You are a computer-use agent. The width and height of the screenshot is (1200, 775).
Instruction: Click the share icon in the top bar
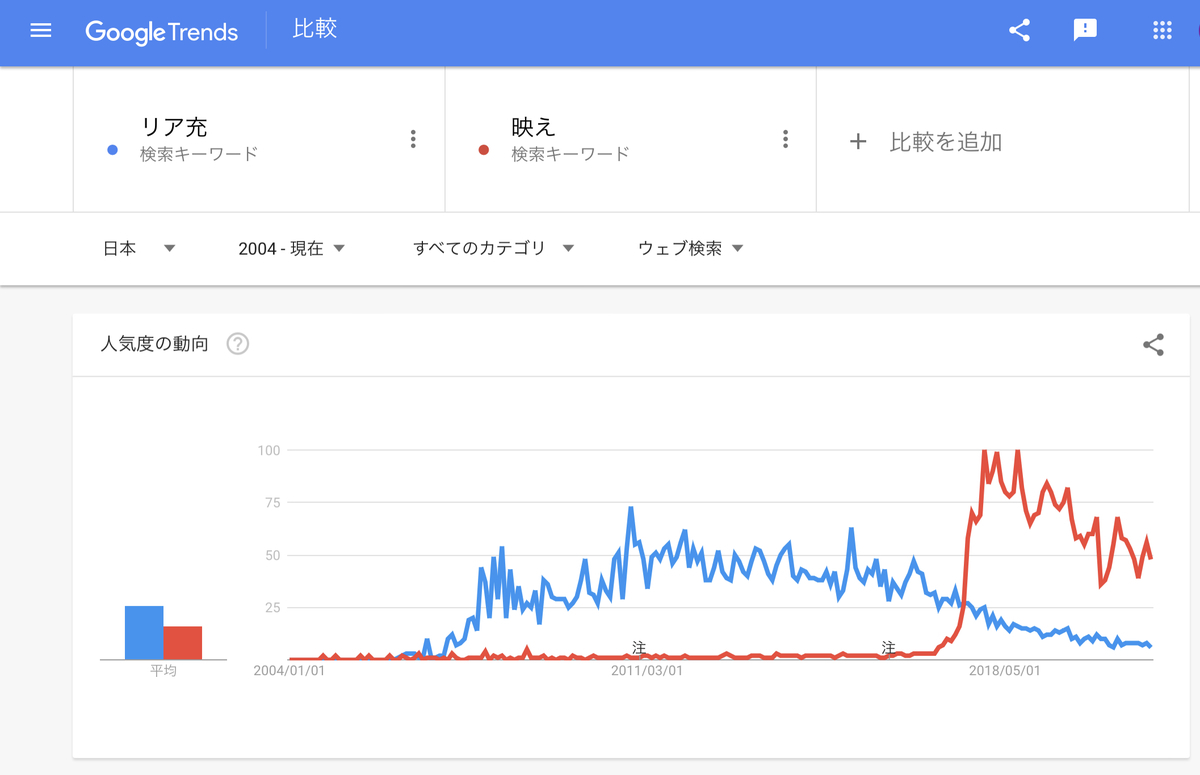[1019, 30]
